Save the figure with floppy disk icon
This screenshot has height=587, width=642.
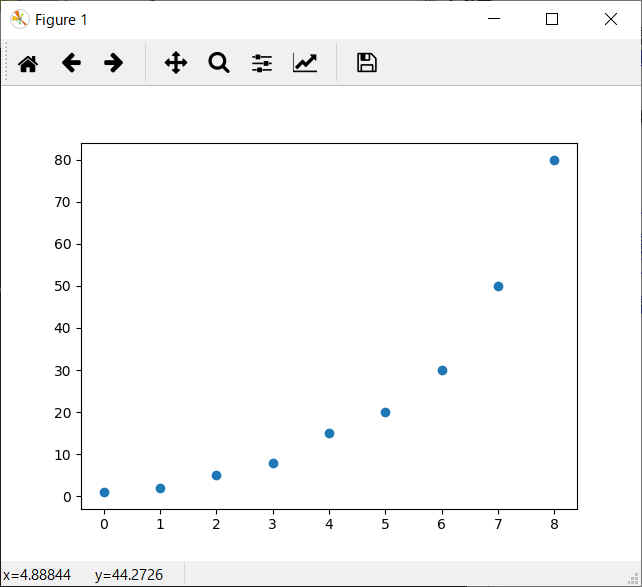tap(367, 63)
